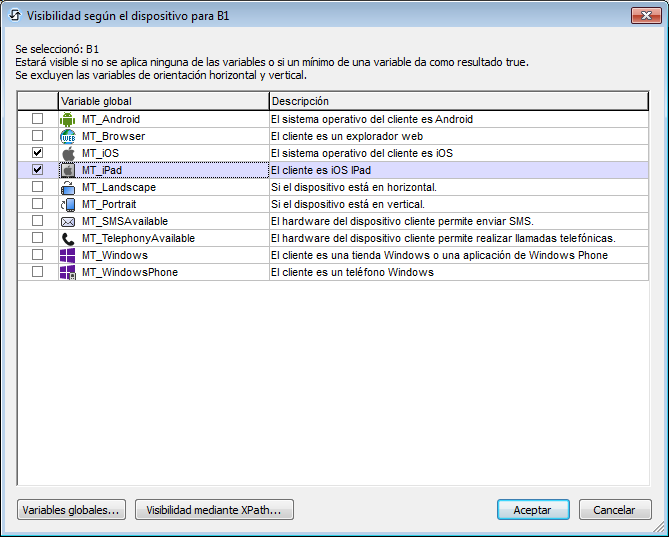Open 'Visibilidad mediante XPath...' button

[214, 510]
